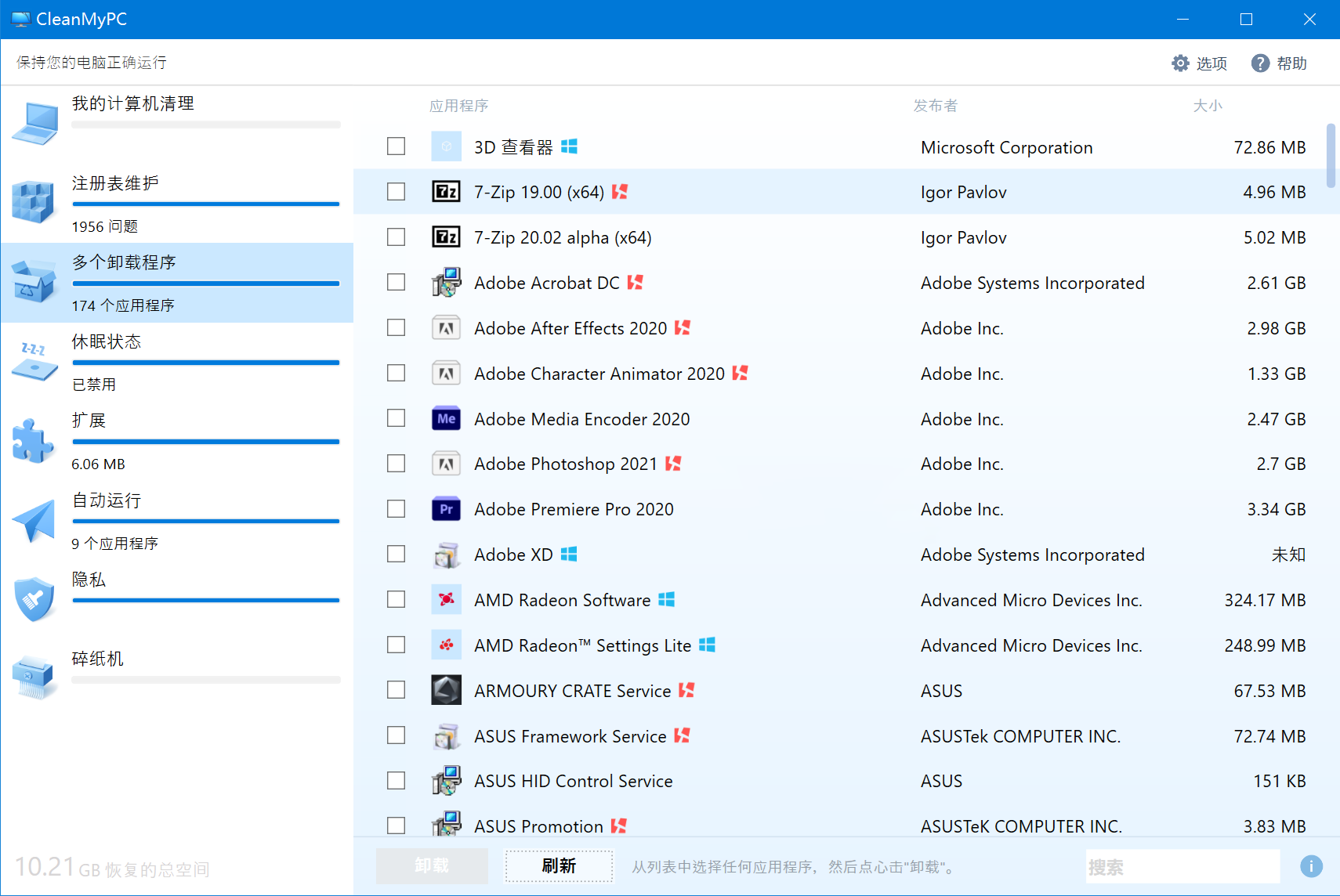Sort by the 大小 column header

coord(1208,106)
